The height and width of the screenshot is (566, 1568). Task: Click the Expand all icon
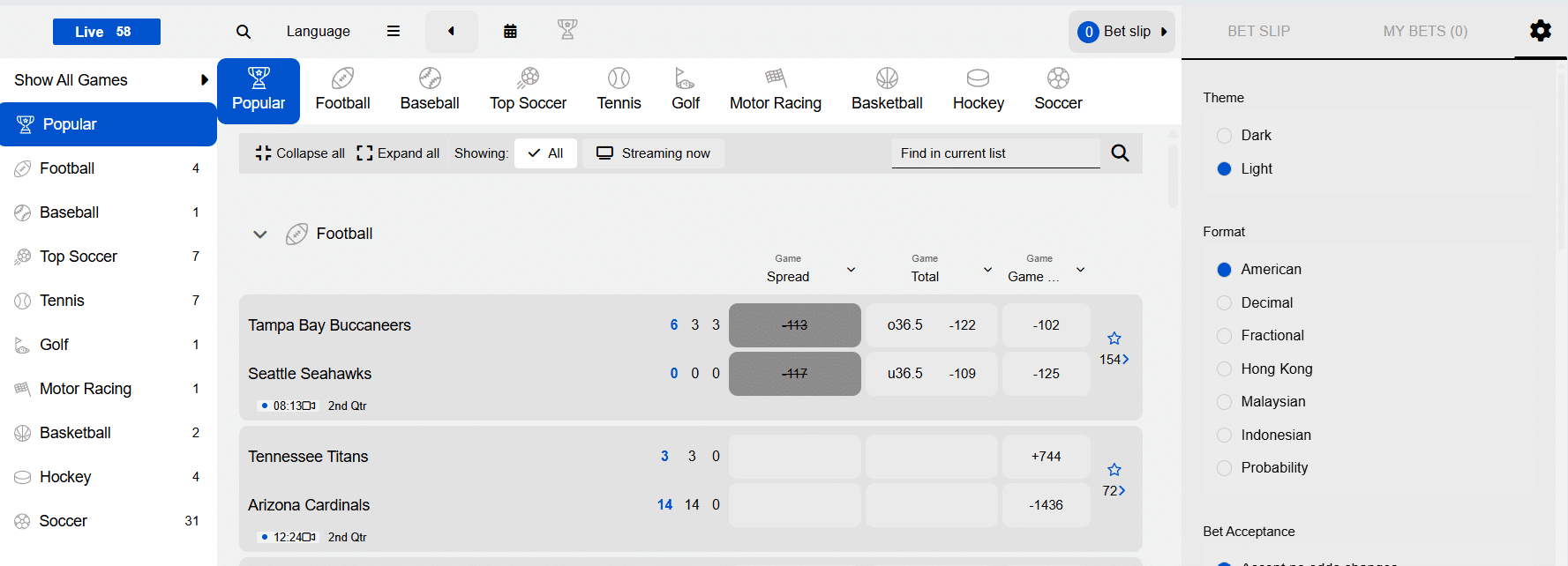(x=364, y=153)
